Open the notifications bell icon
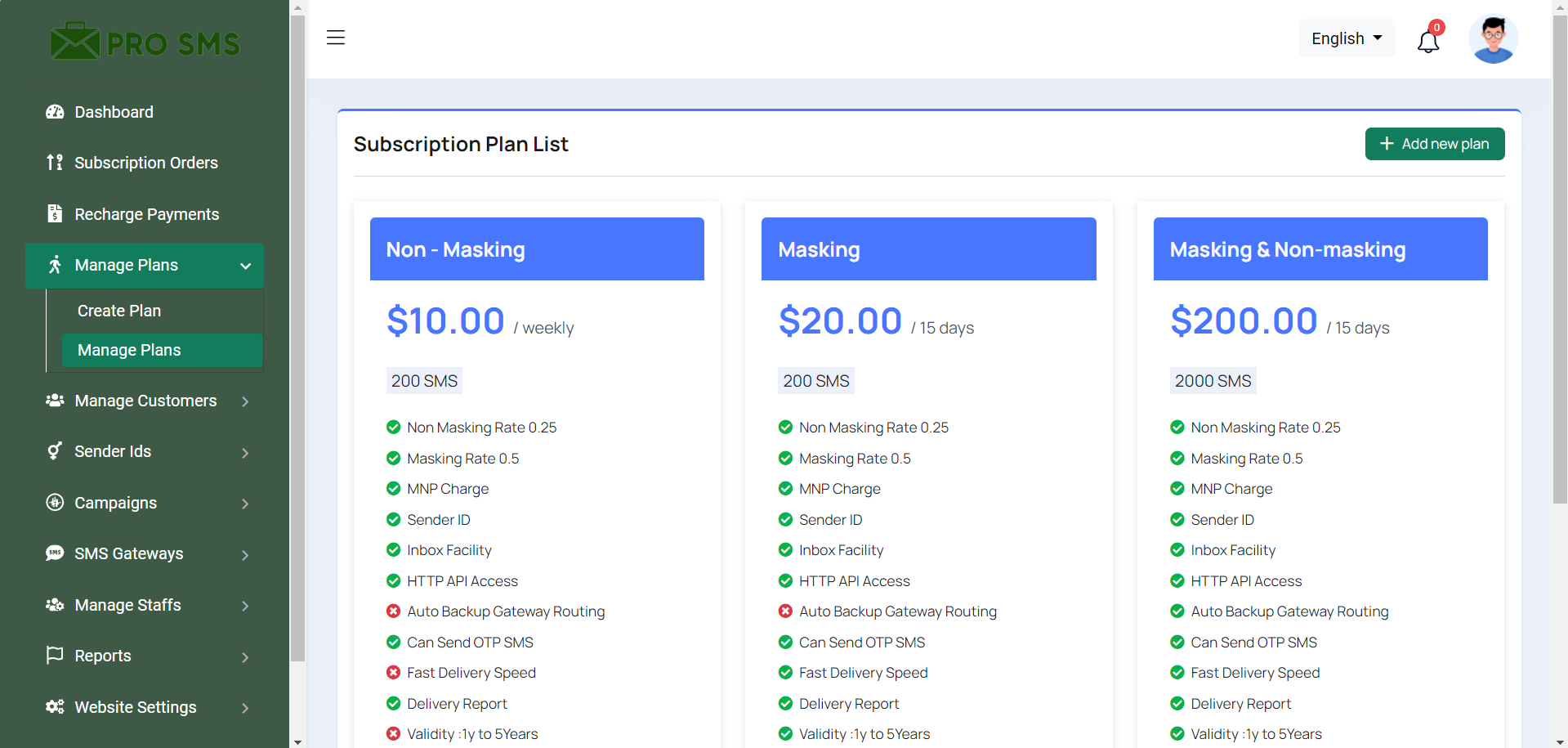This screenshot has width=1568, height=748. click(1427, 41)
